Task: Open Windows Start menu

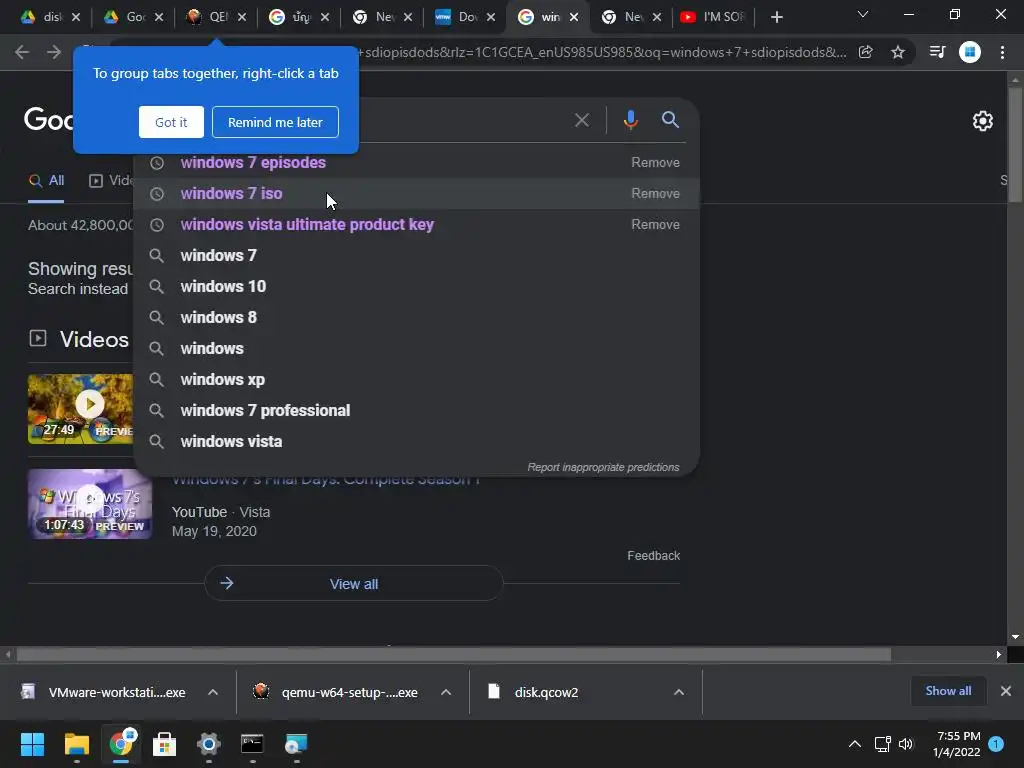Action: 32,744
